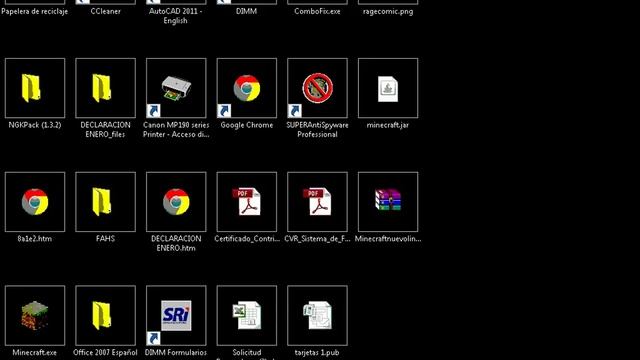Launch the Minecraft.exe grass block icon

pos(35,316)
